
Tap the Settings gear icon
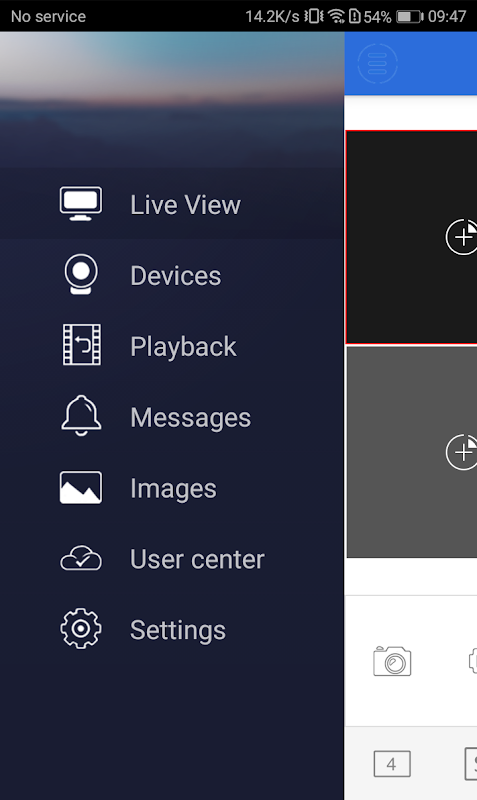pyautogui.click(x=81, y=629)
